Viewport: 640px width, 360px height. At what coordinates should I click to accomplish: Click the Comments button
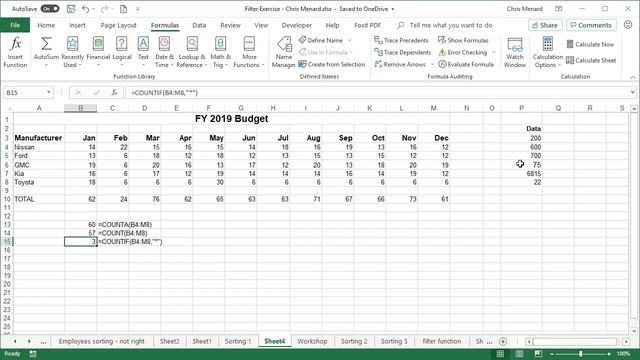click(591, 25)
